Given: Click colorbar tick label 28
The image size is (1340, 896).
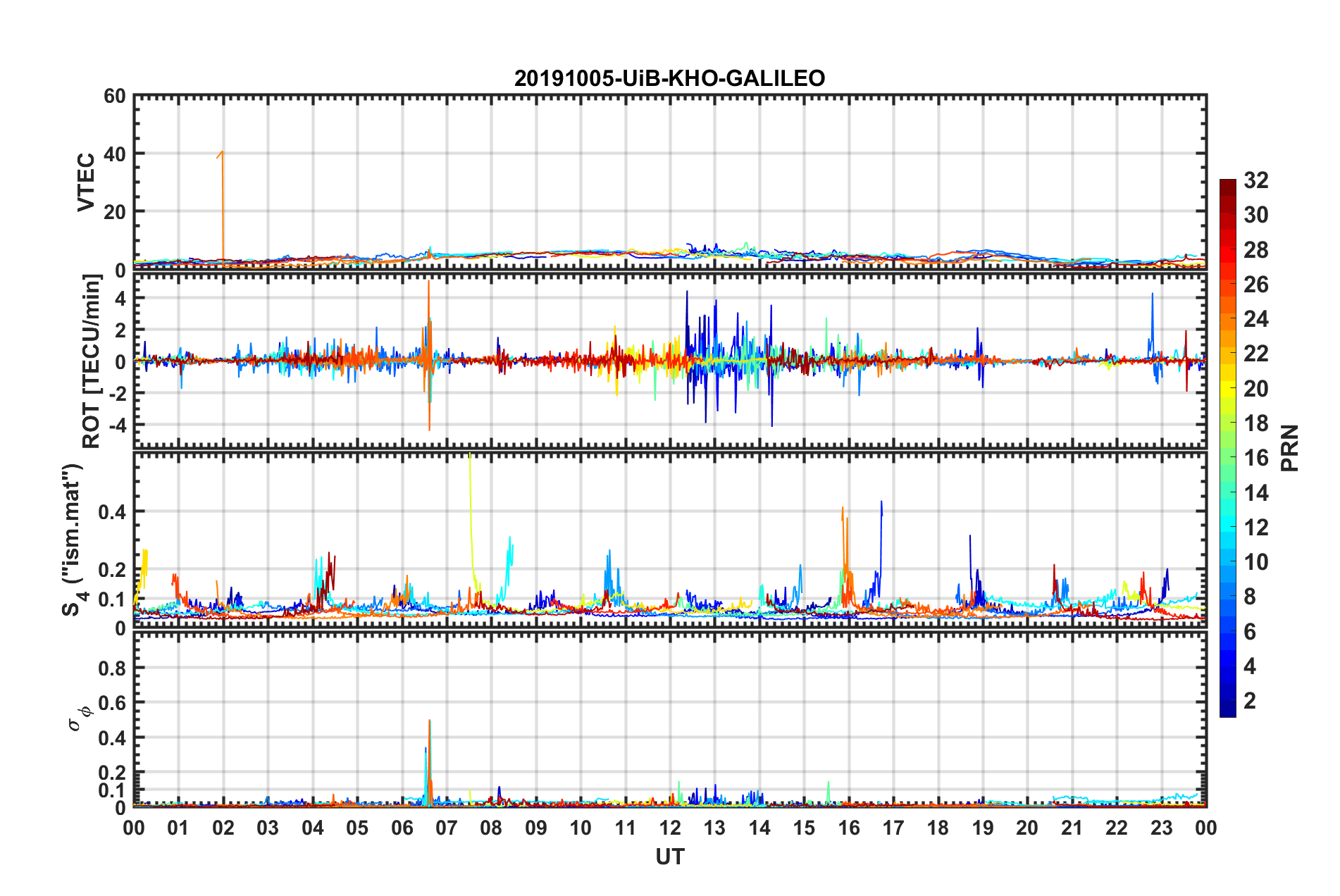Looking at the screenshot, I should tap(1256, 250).
